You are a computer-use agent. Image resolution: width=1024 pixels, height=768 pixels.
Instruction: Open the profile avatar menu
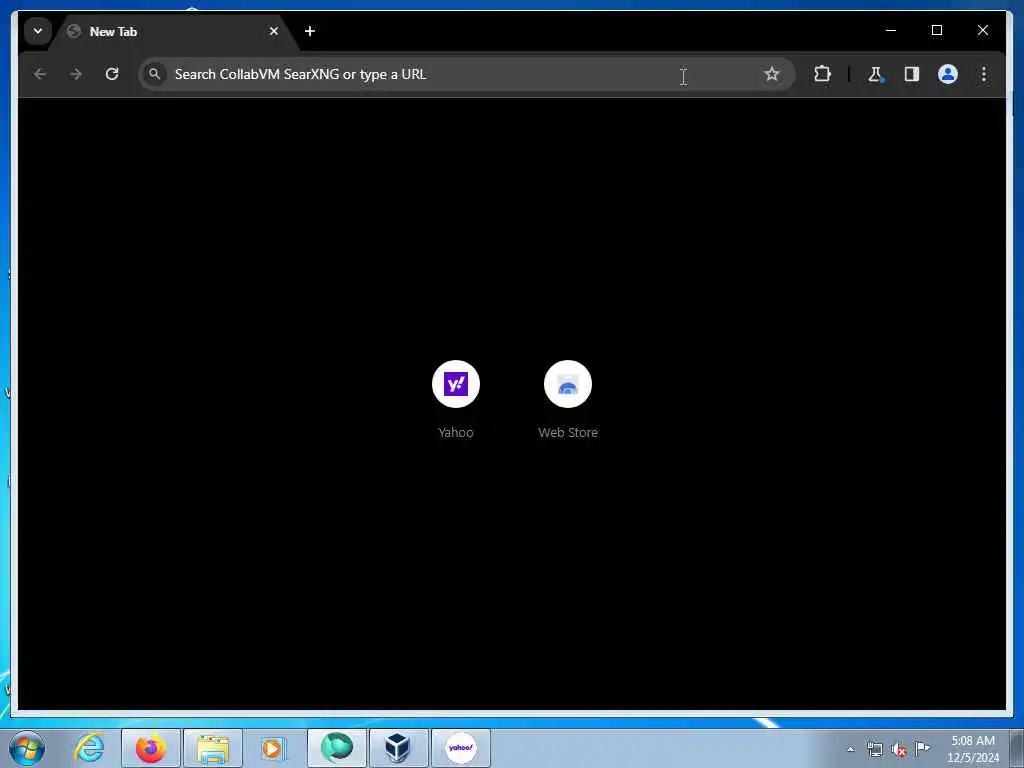tap(948, 74)
